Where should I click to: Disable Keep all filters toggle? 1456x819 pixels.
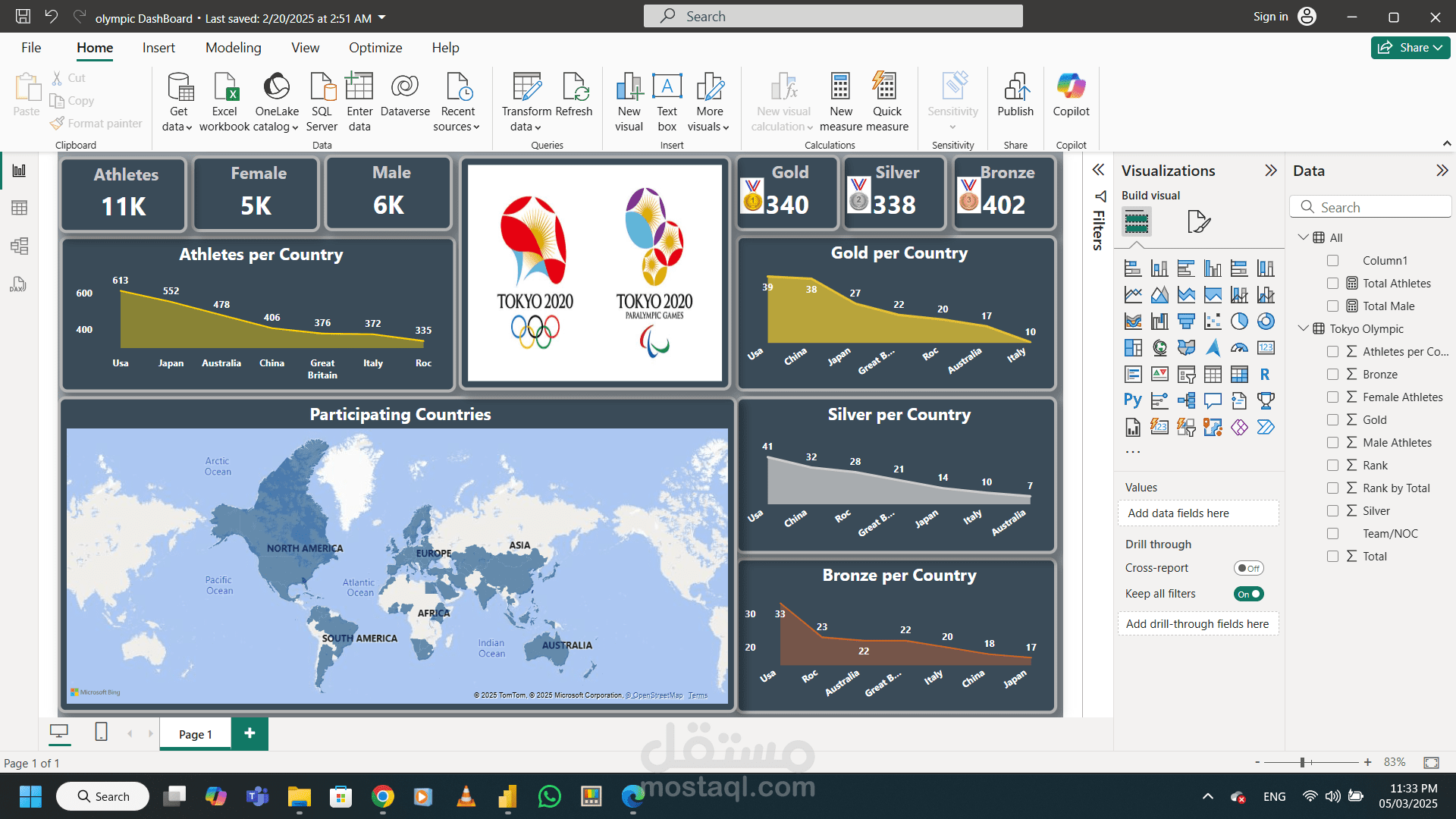click(1248, 594)
